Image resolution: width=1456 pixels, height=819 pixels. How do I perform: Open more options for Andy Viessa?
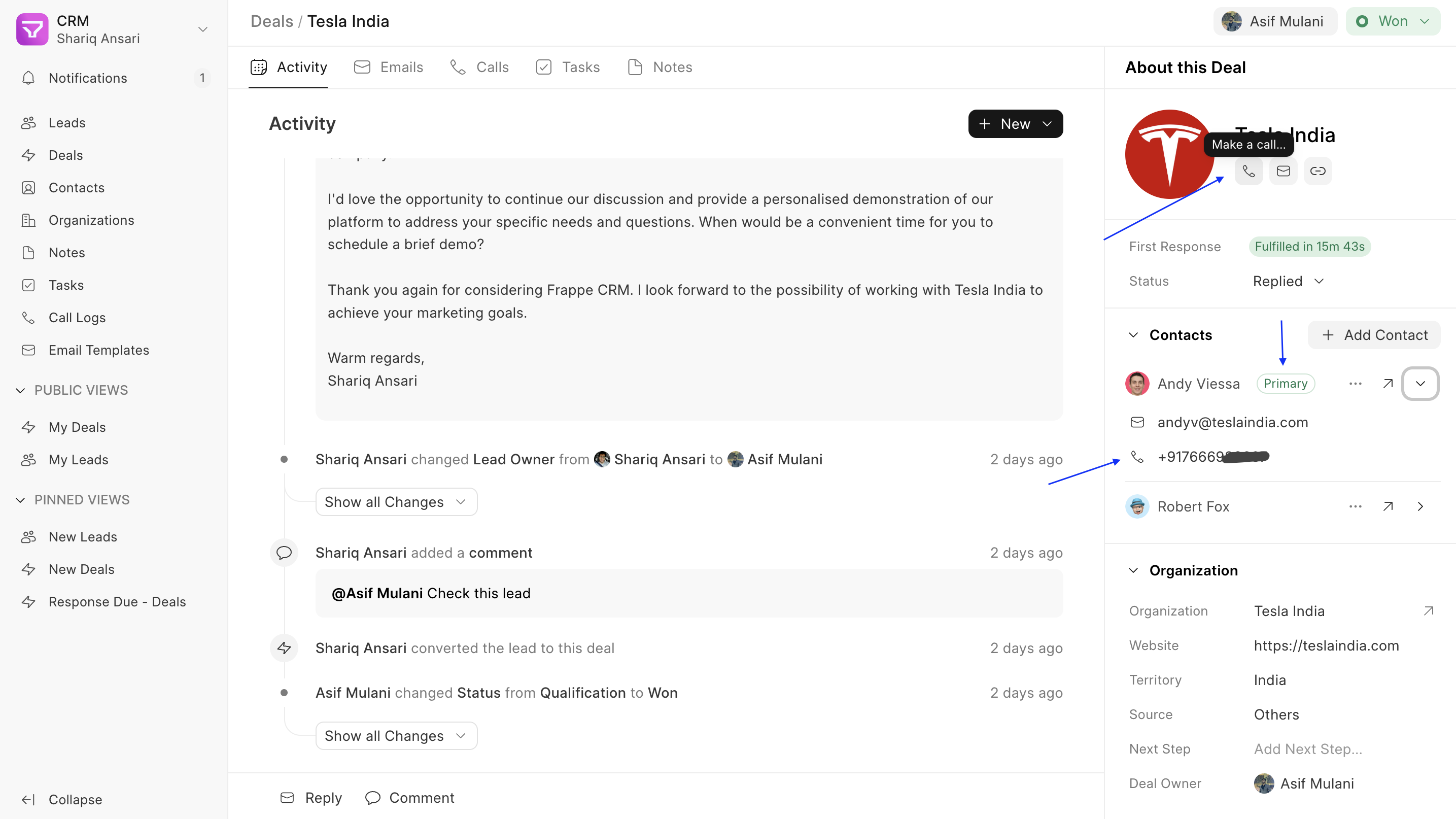pos(1355,383)
